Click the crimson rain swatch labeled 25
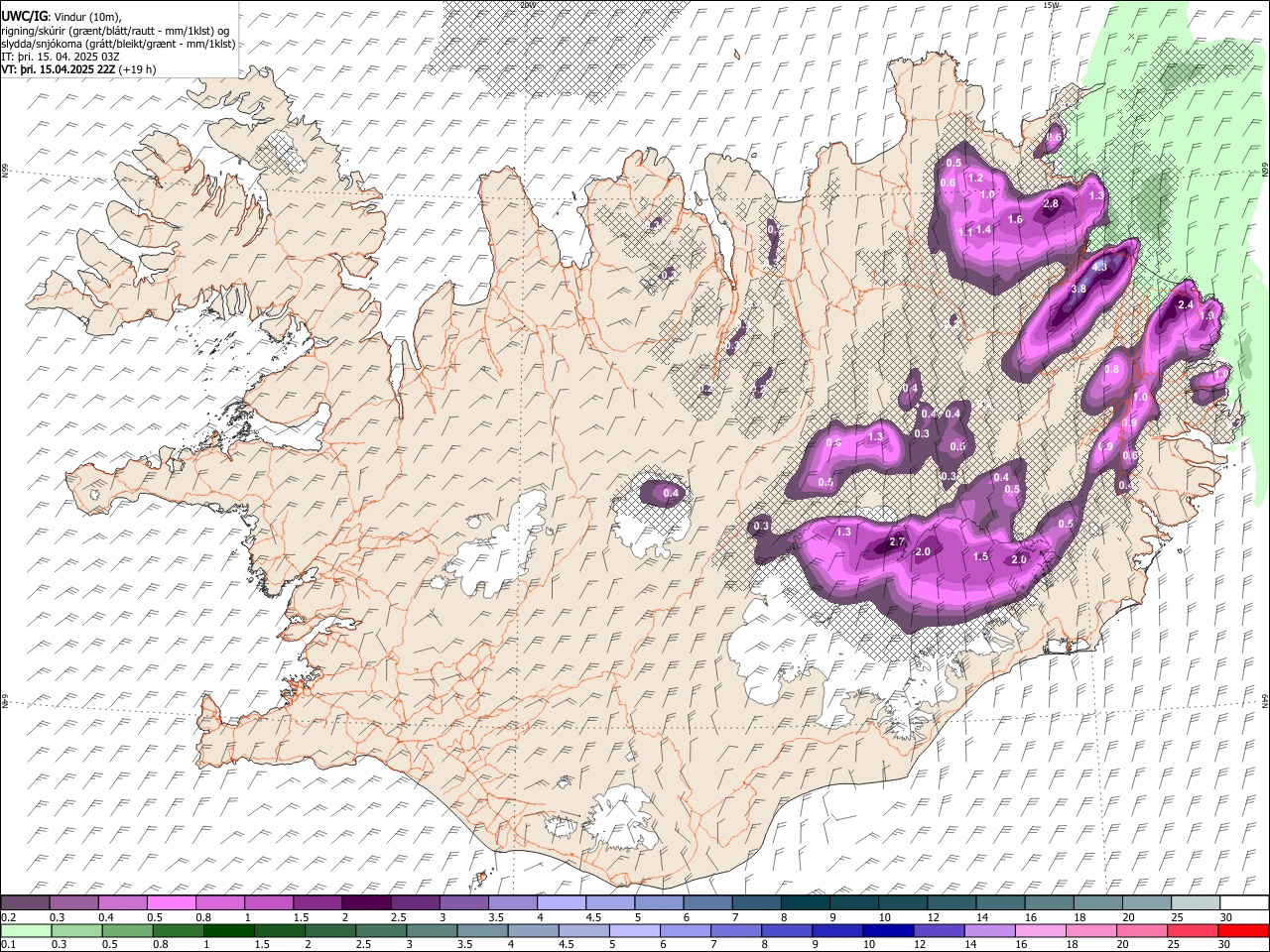The height and width of the screenshot is (952, 1270). [1195, 930]
